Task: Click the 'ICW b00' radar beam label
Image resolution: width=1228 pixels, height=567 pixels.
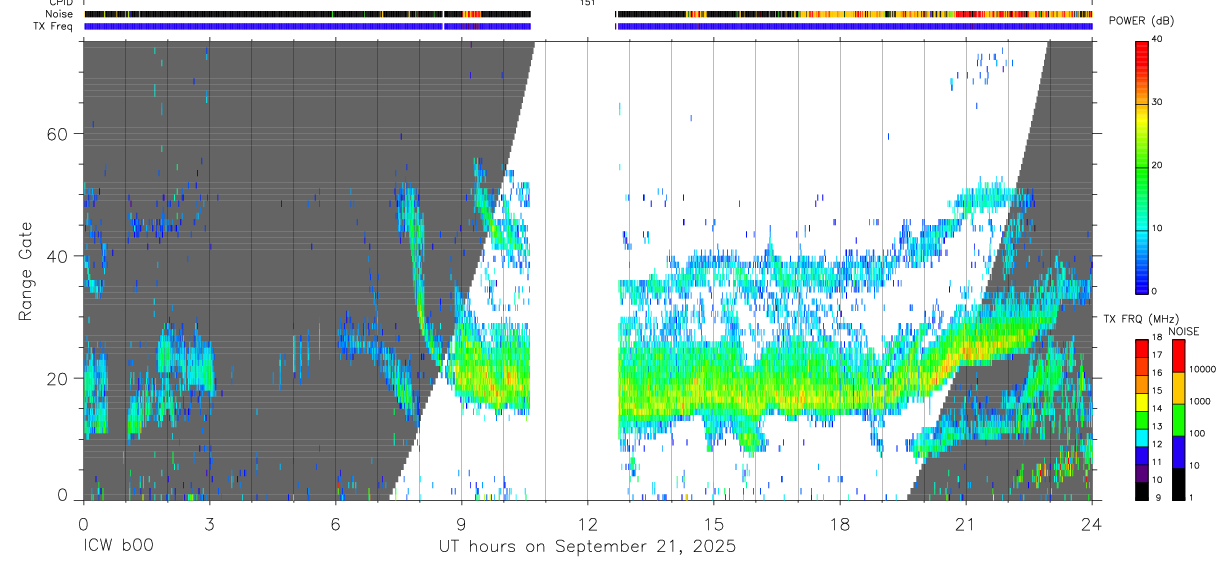Action: (118, 547)
